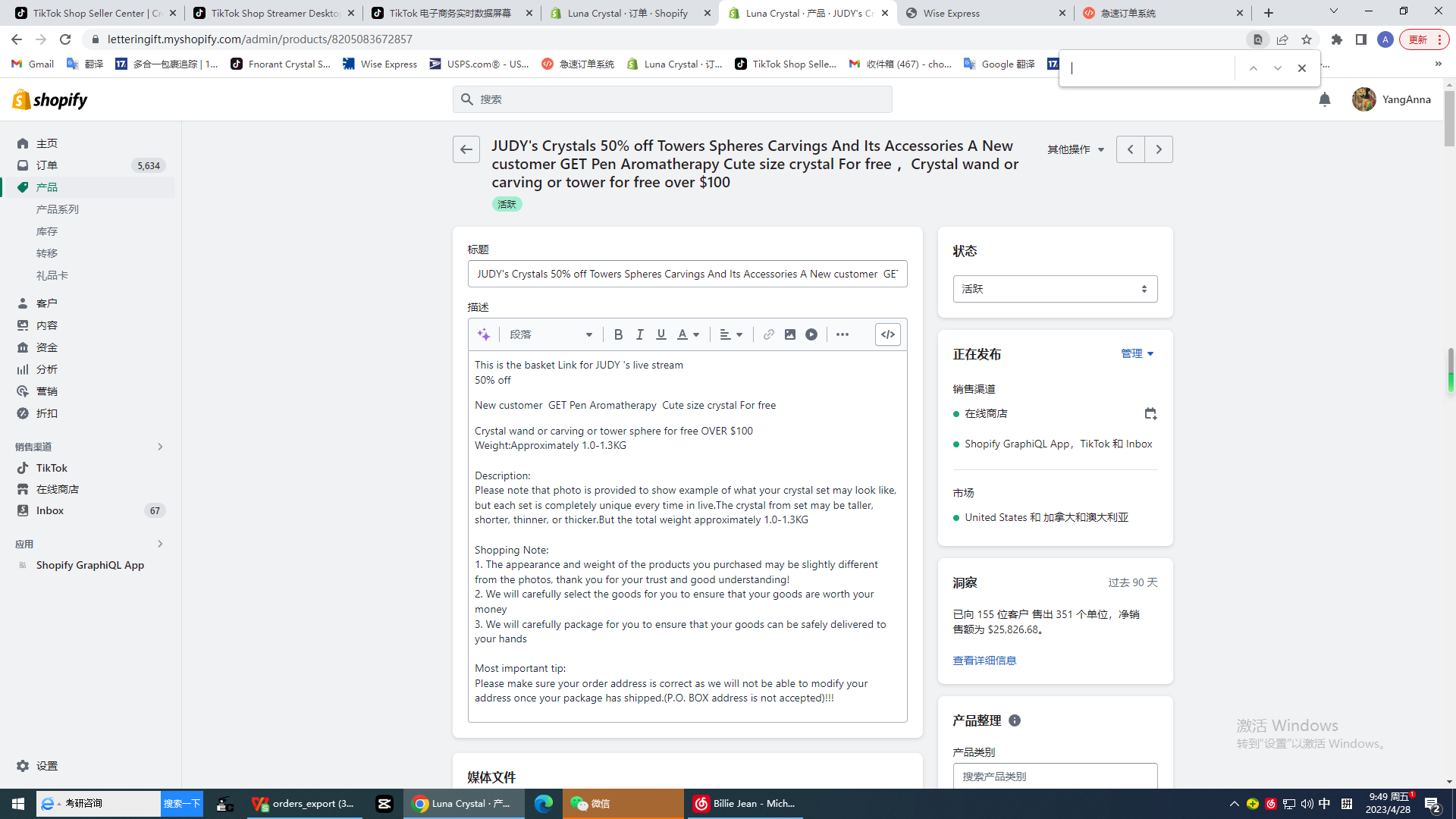
Task: Go to 产品系列 in sidebar
Action: click(58, 209)
